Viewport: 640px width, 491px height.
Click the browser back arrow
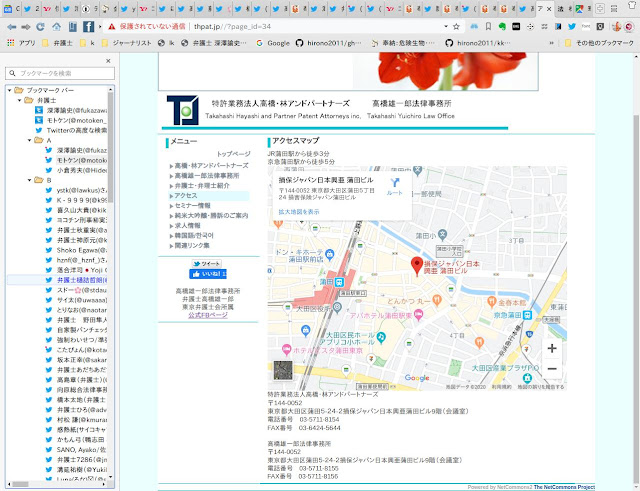click(11, 27)
